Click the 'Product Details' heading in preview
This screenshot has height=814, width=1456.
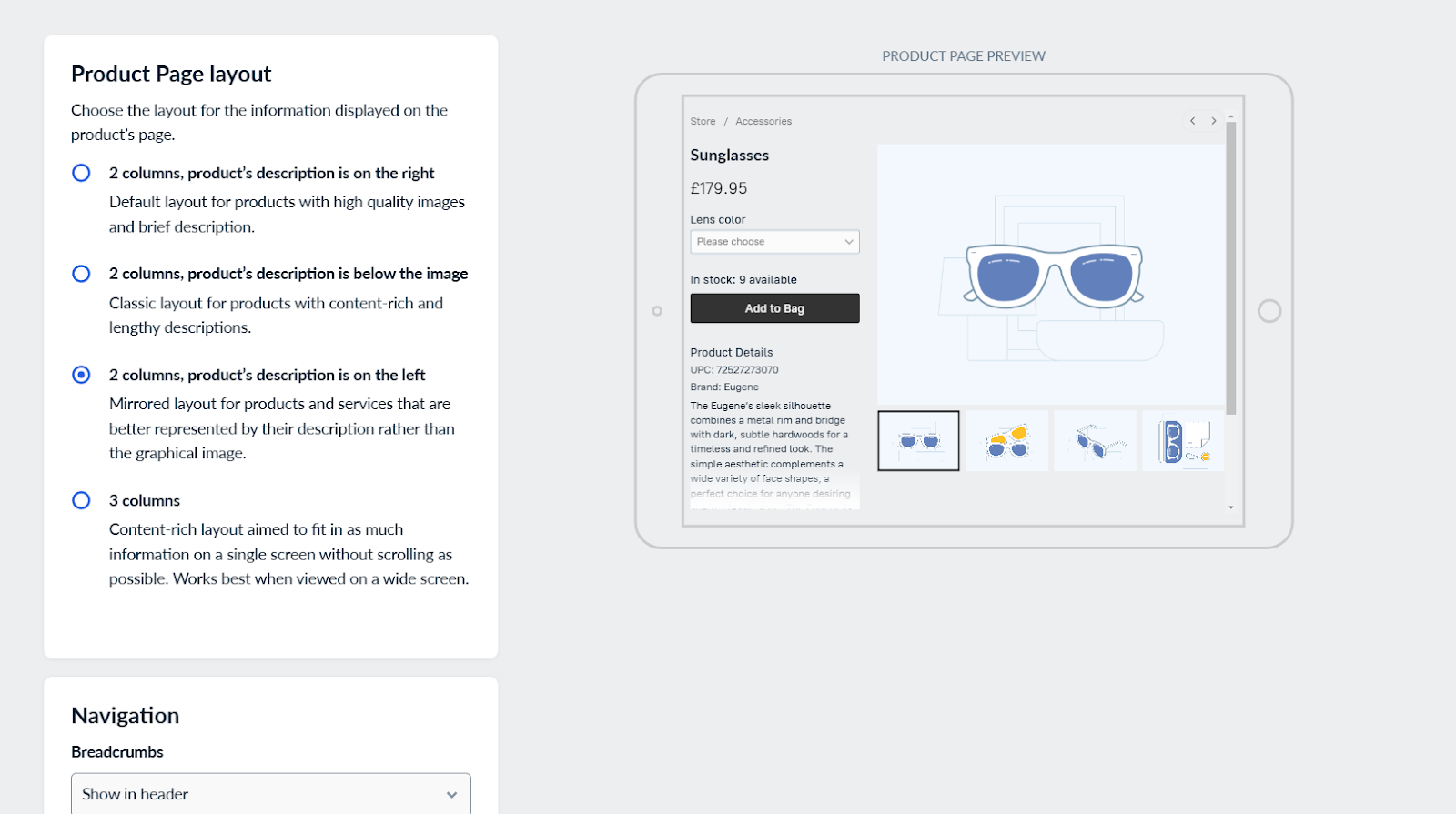tap(732, 353)
